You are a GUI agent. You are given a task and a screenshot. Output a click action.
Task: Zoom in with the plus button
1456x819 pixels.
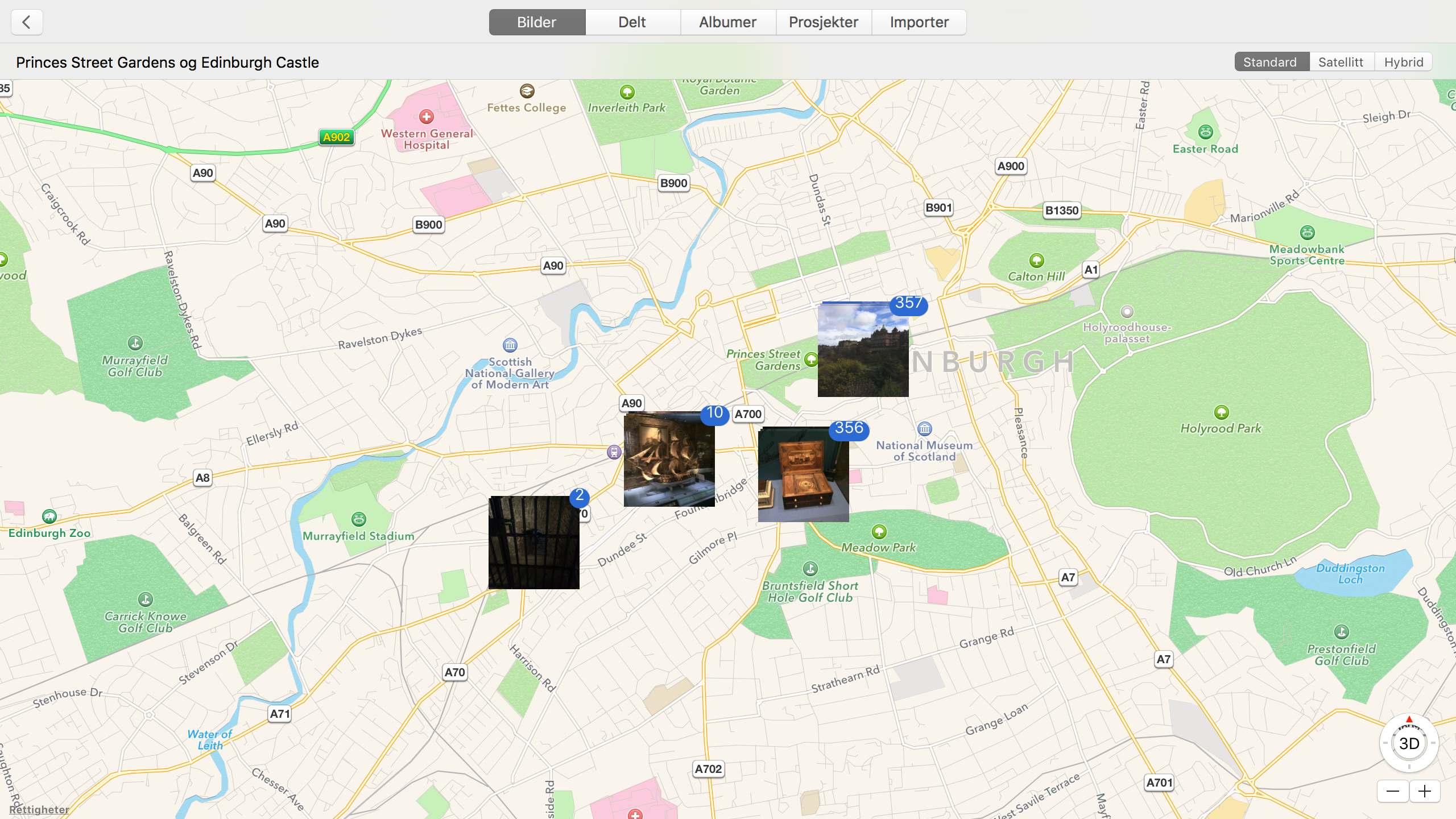(1425, 791)
